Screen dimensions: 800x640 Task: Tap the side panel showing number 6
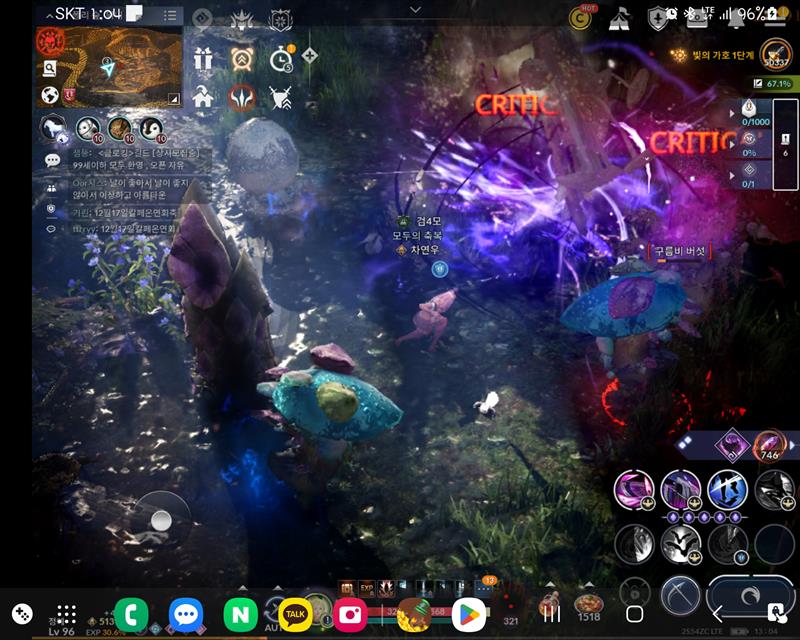(786, 145)
